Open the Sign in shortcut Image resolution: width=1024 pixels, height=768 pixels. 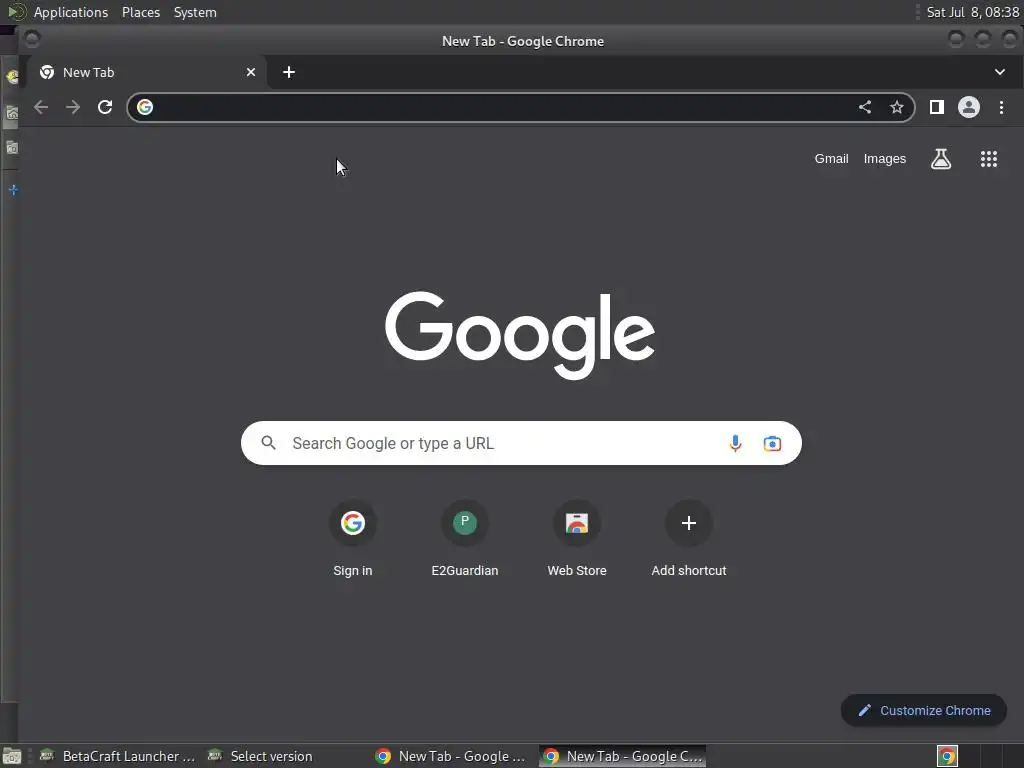pyautogui.click(x=353, y=540)
